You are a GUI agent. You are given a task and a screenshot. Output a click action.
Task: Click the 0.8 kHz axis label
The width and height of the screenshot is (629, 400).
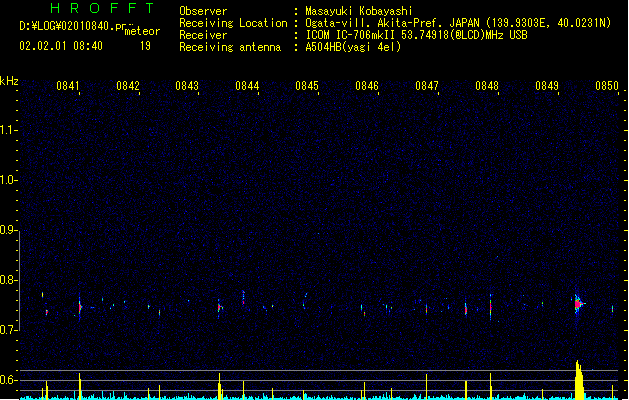[x=8, y=280]
